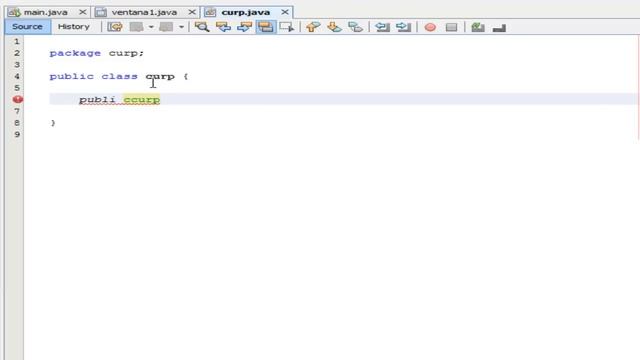Click the red Start Macro Recording icon
The height and width of the screenshot is (360, 640).
(430, 27)
